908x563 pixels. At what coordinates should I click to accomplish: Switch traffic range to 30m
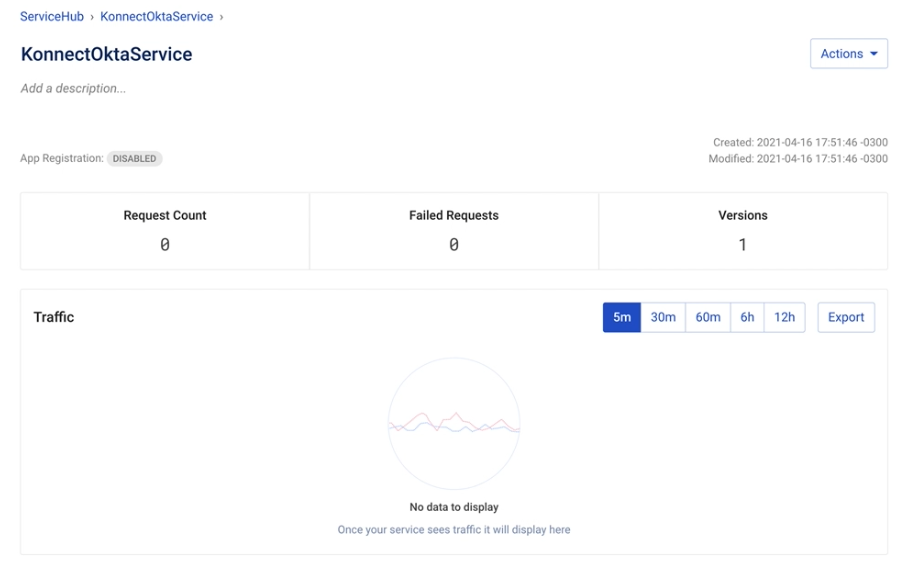[663, 317]
